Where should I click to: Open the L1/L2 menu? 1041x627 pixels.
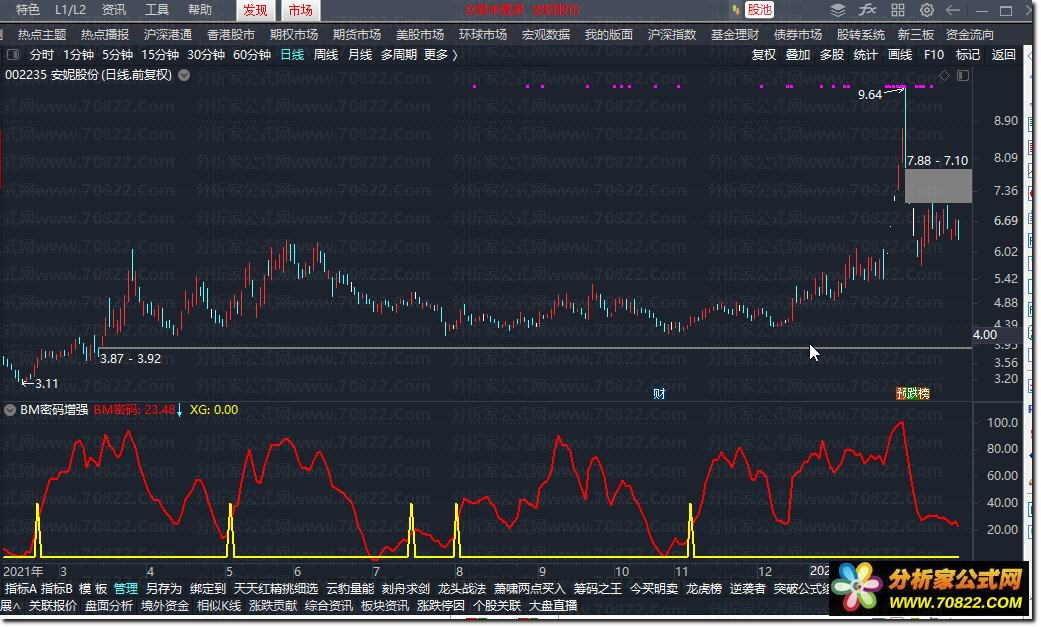(x=70, y=10)
